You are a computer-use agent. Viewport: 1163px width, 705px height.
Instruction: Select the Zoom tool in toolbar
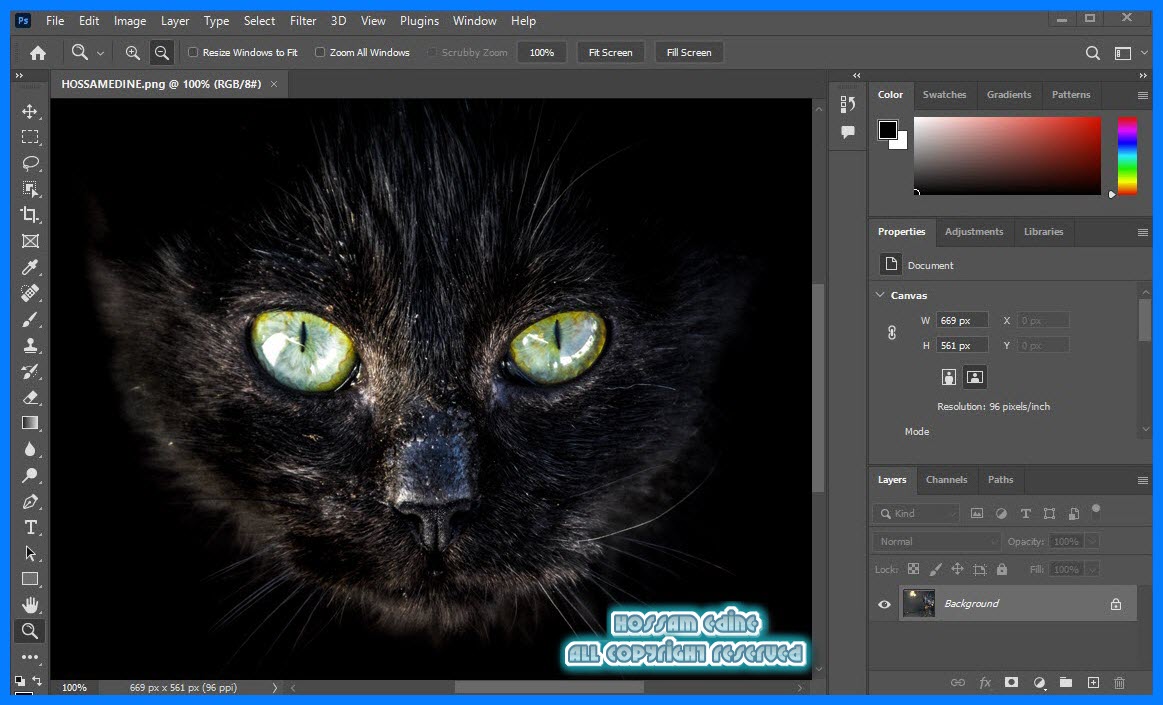pyautogui.click(x=30, y=631)
